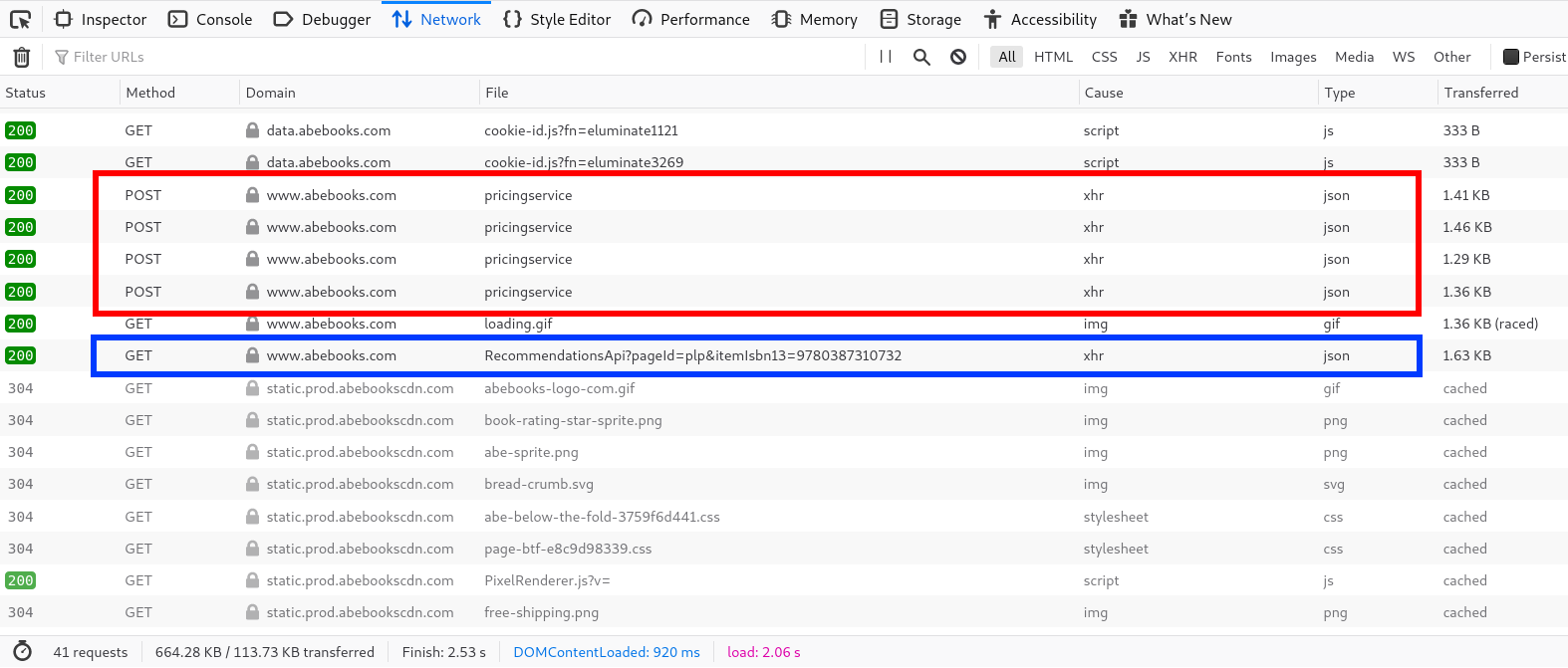
Task: Select the pricingservice request transferring 1.41 KB
Action: pos(784,195)
